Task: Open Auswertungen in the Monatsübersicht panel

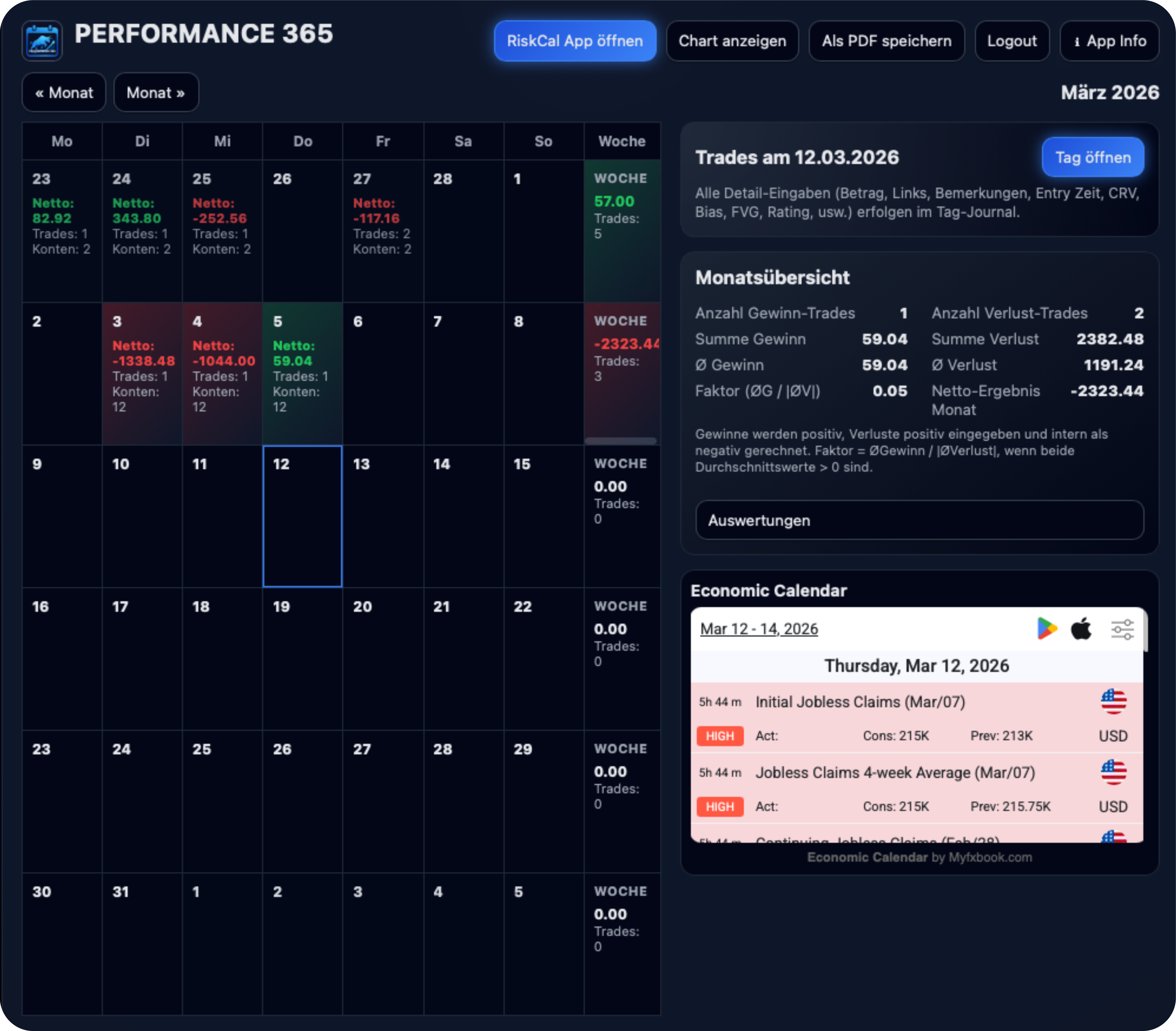Action: [x=919, y=520]
